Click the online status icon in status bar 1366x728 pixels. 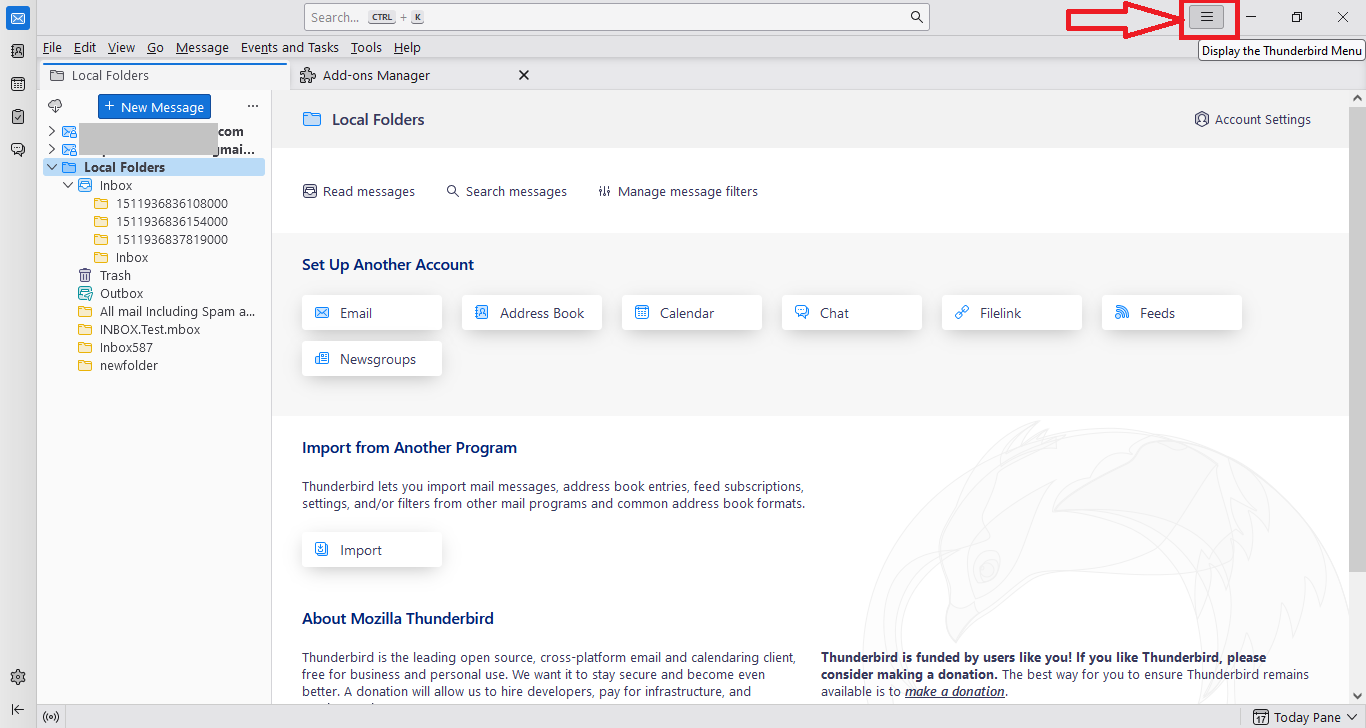51,717
